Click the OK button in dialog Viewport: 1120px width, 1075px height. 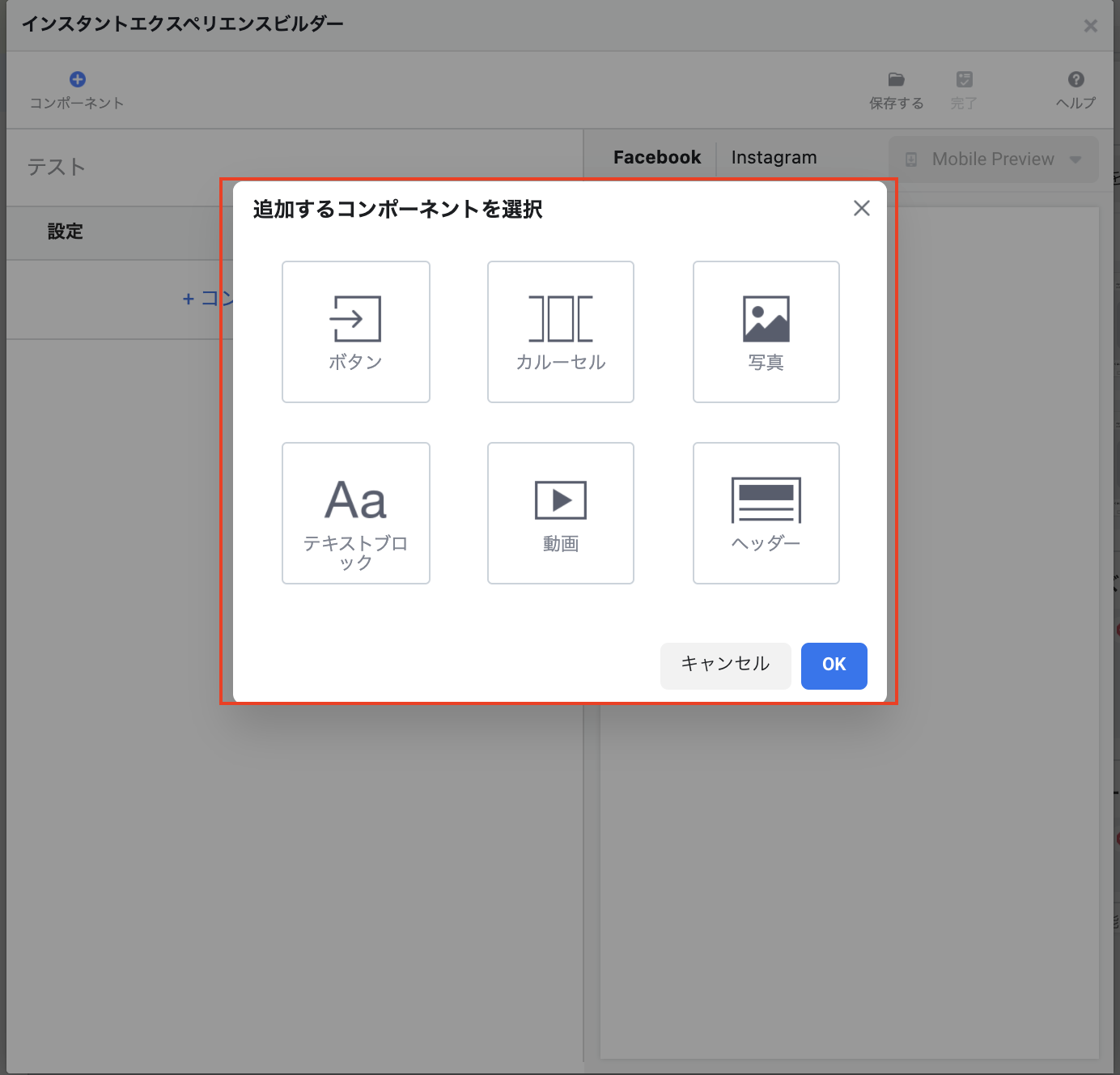[x=834, y=665]
